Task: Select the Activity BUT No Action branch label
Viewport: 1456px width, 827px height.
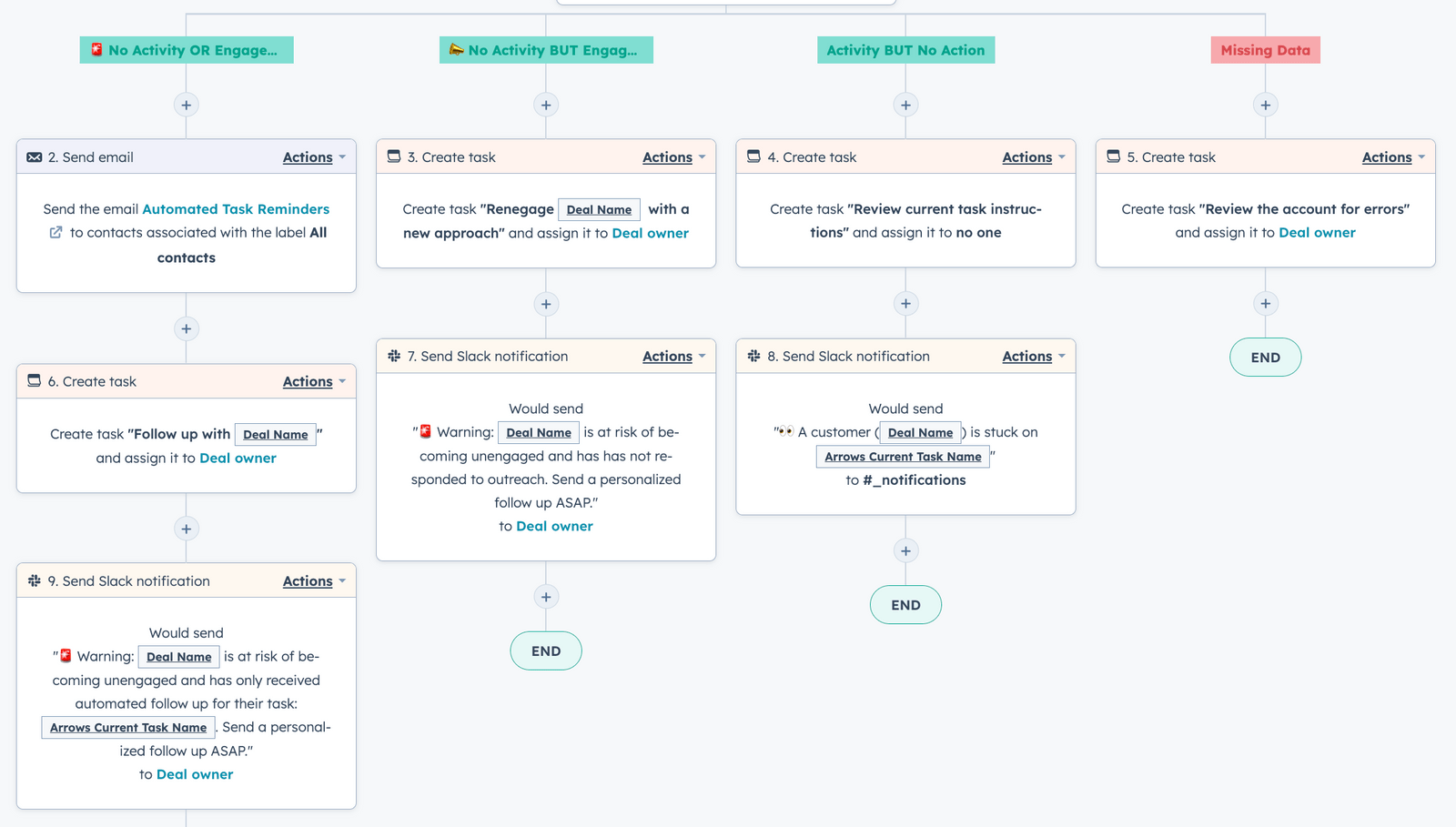Action: [x=905, y=50]
